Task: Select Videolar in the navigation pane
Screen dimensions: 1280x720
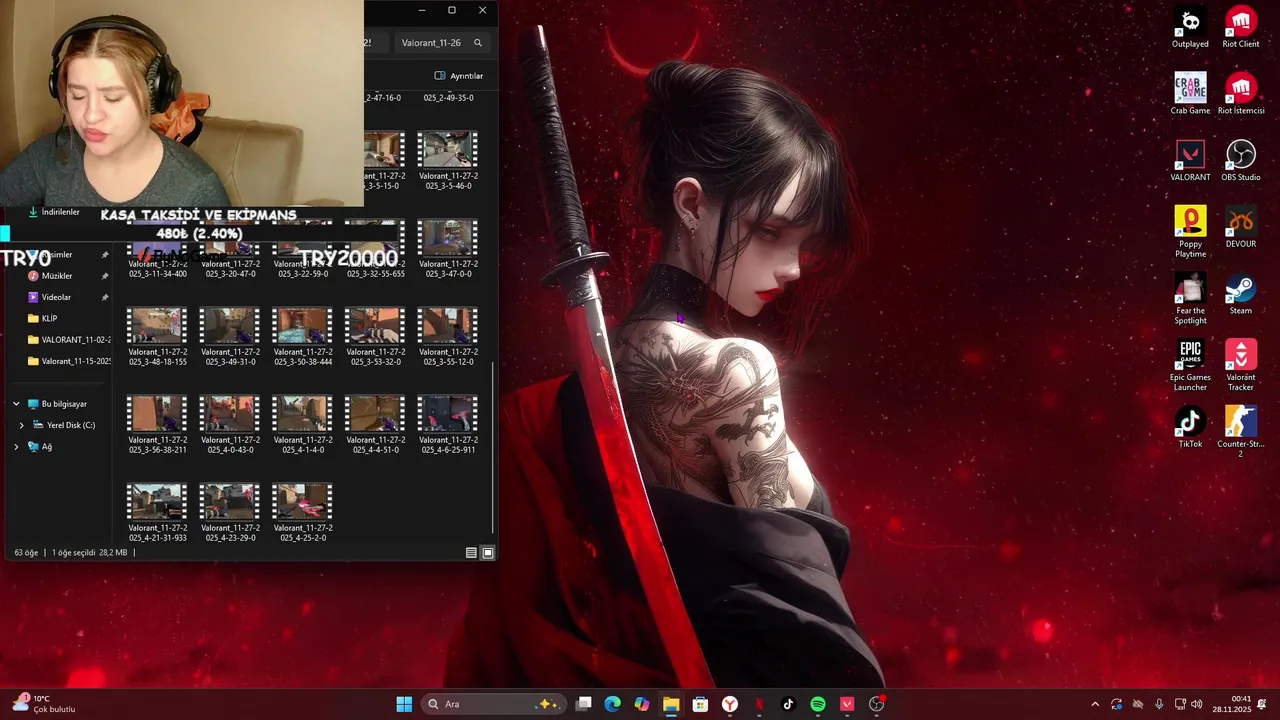Action: [x=56, y=297]
